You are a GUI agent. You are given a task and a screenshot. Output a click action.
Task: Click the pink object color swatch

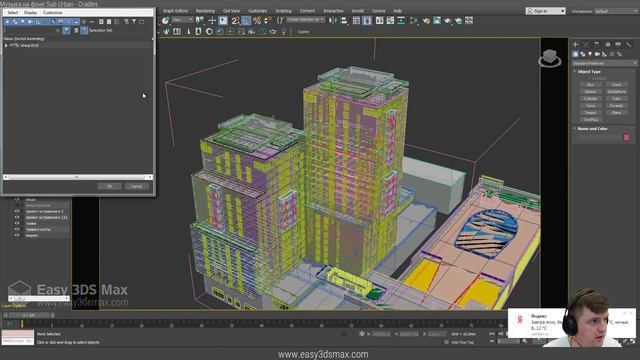click(x=627, y=138)
